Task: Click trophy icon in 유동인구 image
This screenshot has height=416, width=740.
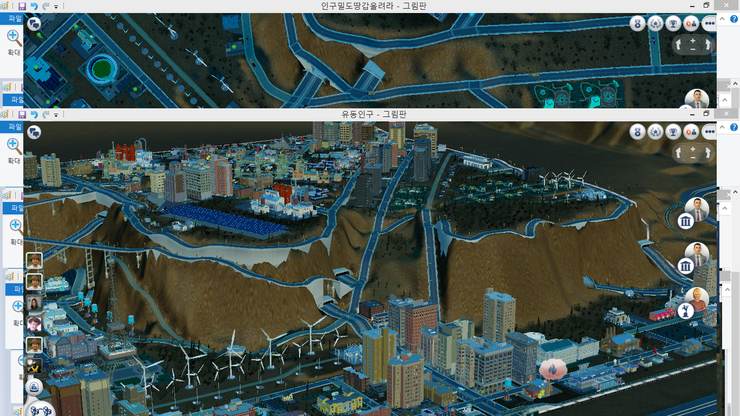Action: pyautogui.click(x=673, y=132)
